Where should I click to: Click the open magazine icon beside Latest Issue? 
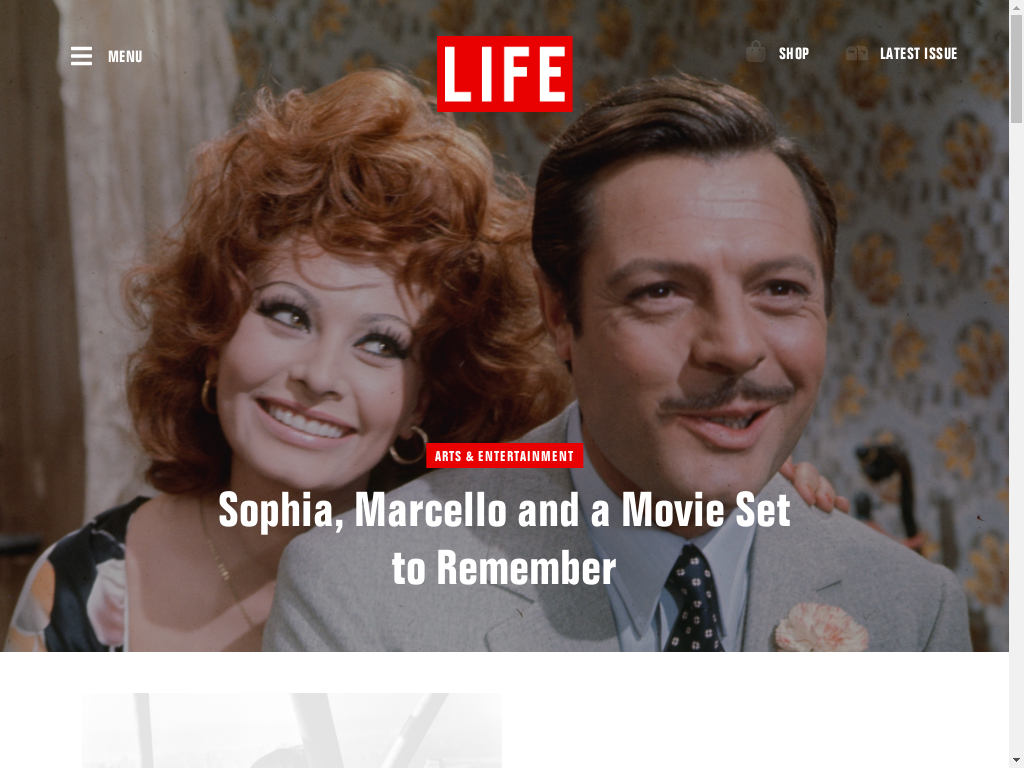[x=857, y=53]
